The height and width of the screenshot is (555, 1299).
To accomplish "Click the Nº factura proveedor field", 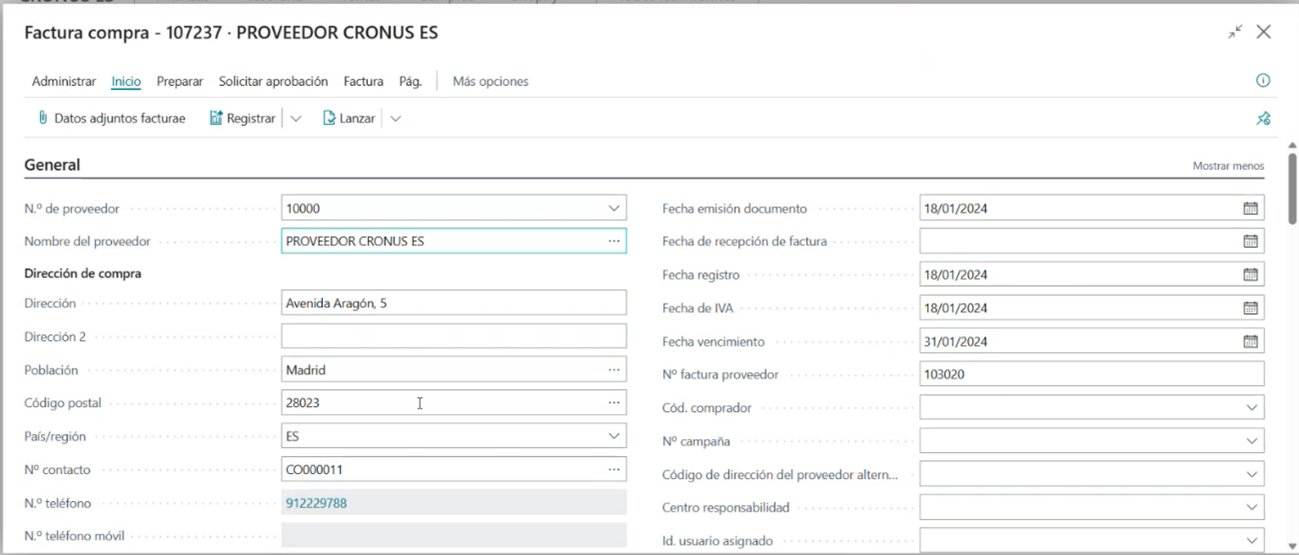I will (x=1092, y=374).
